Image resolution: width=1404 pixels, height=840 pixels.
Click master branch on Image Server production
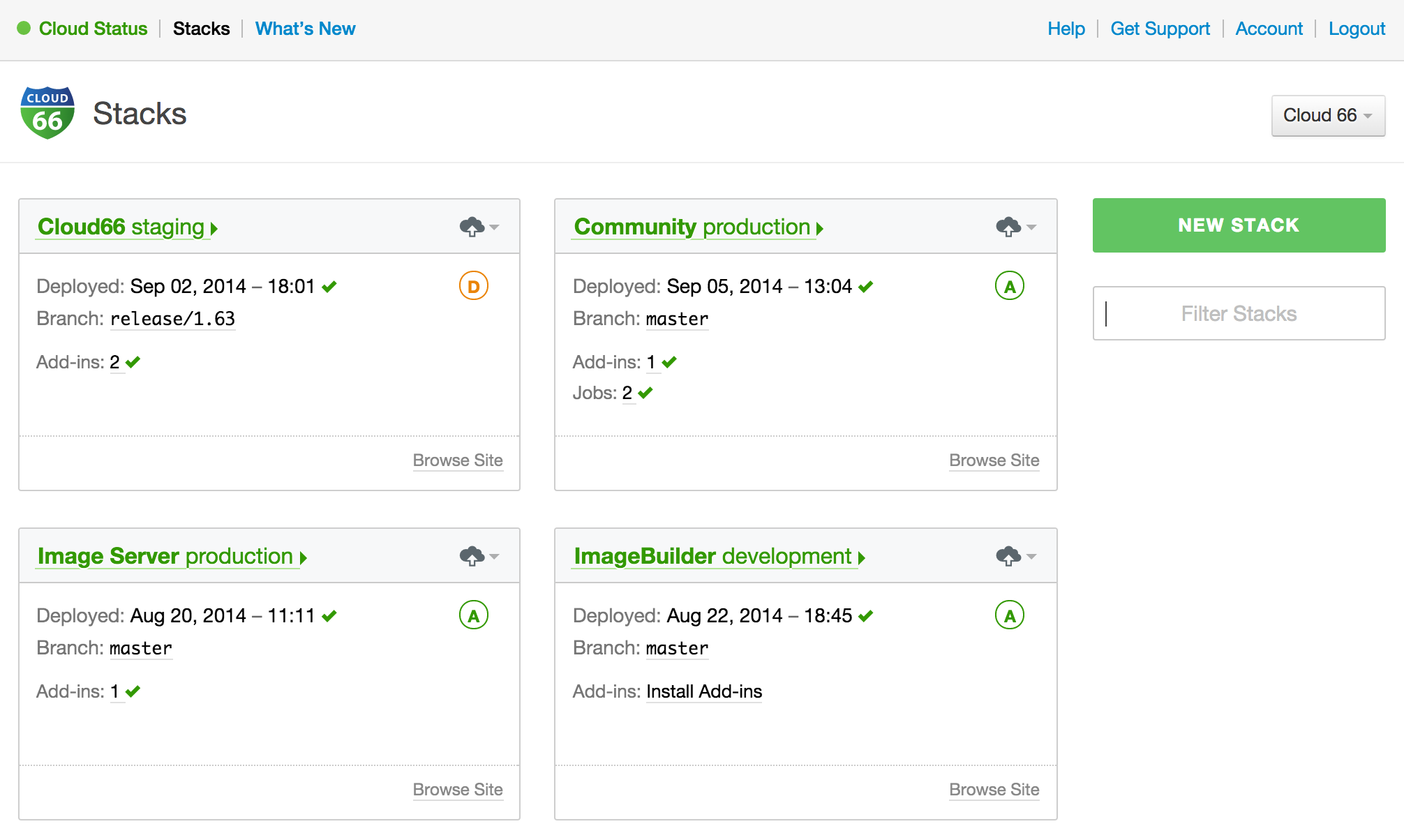click(x=141, y=648)
